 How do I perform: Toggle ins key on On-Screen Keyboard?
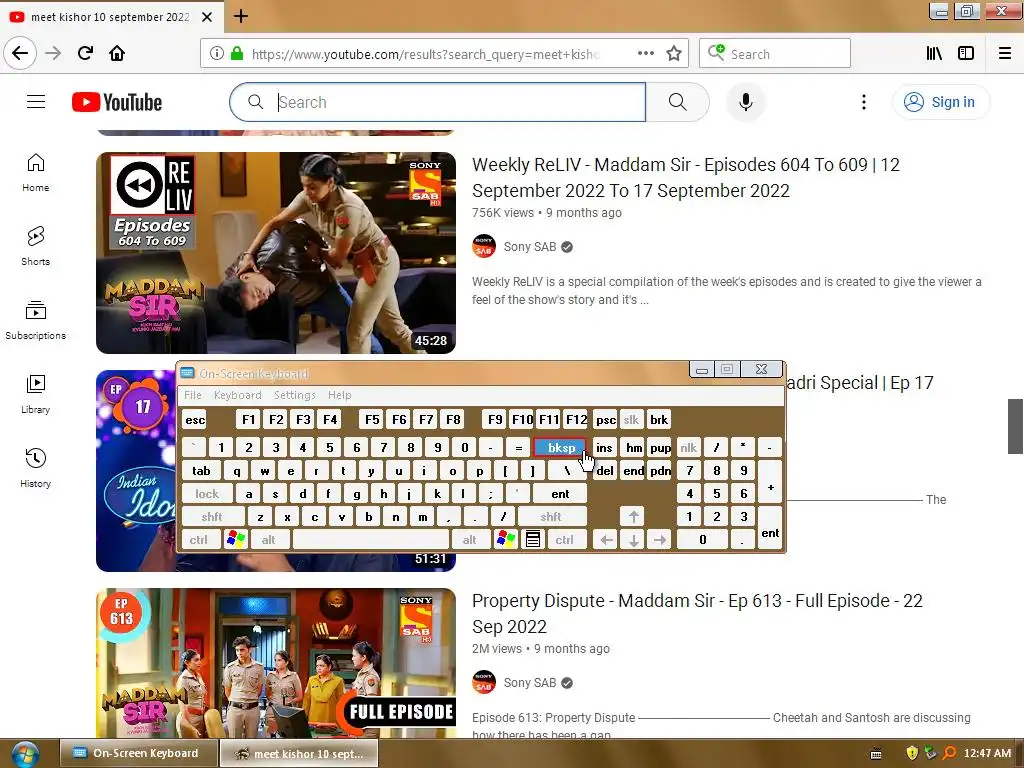pyautogui.click(x=604, y=447)
